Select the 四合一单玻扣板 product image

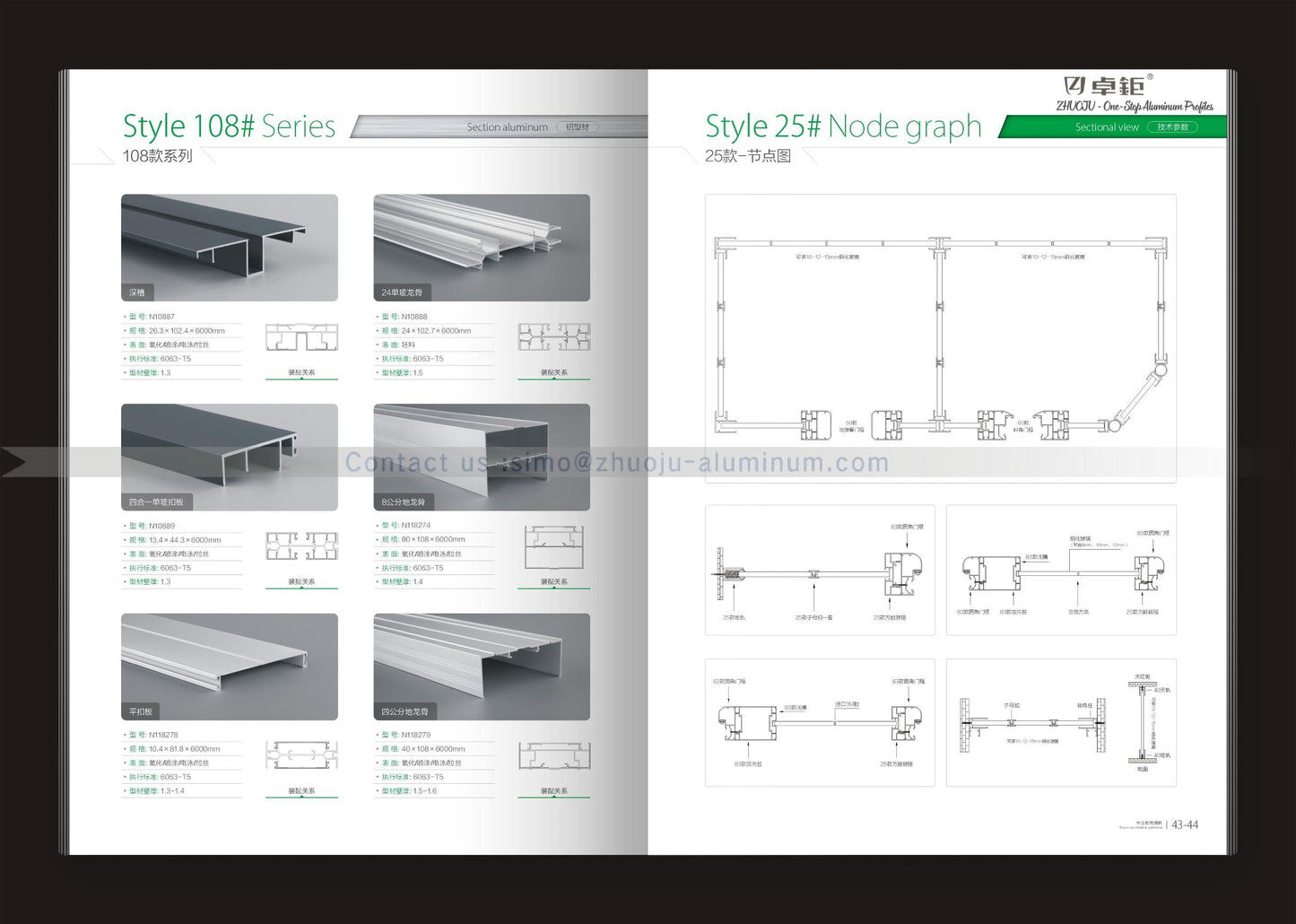[x=230, y=457]
